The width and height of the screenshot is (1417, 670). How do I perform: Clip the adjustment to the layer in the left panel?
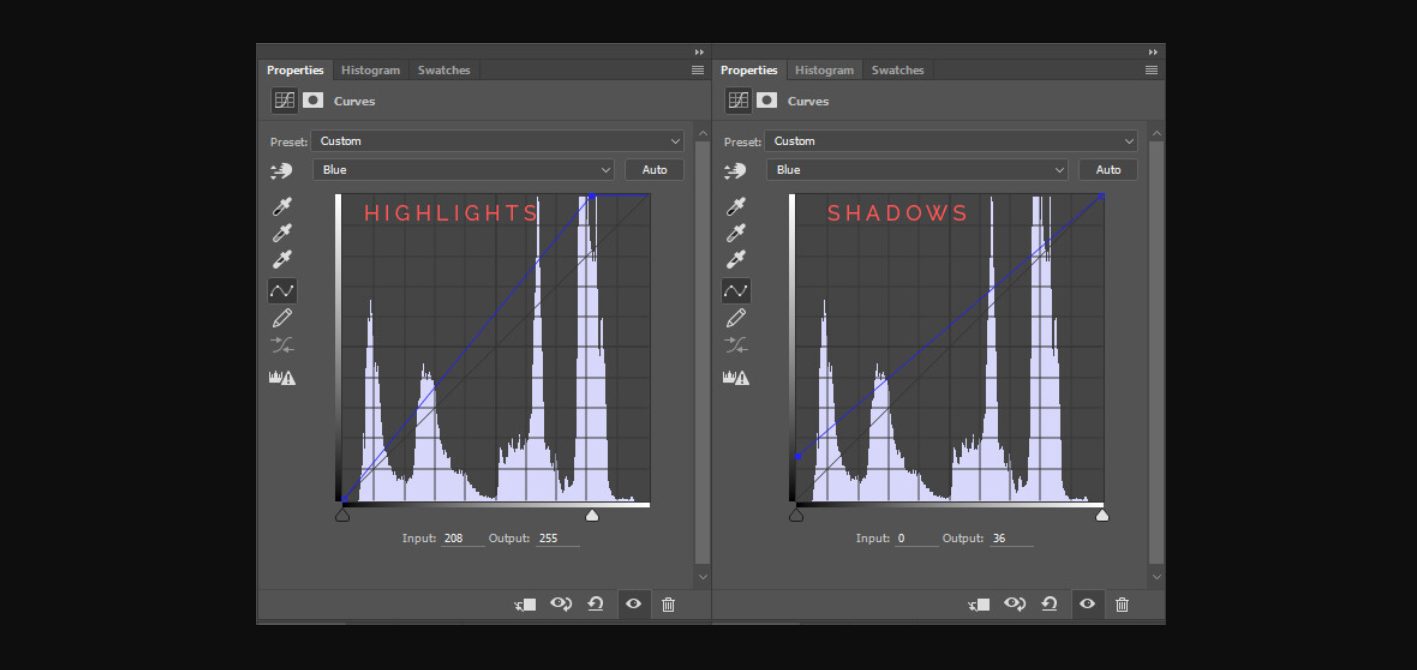(x=526, y=604)
